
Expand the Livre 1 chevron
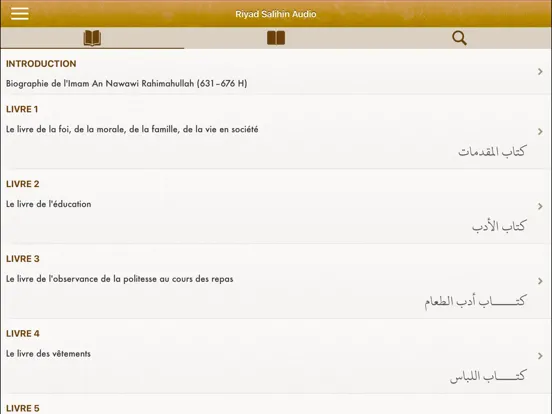(540, 132)
